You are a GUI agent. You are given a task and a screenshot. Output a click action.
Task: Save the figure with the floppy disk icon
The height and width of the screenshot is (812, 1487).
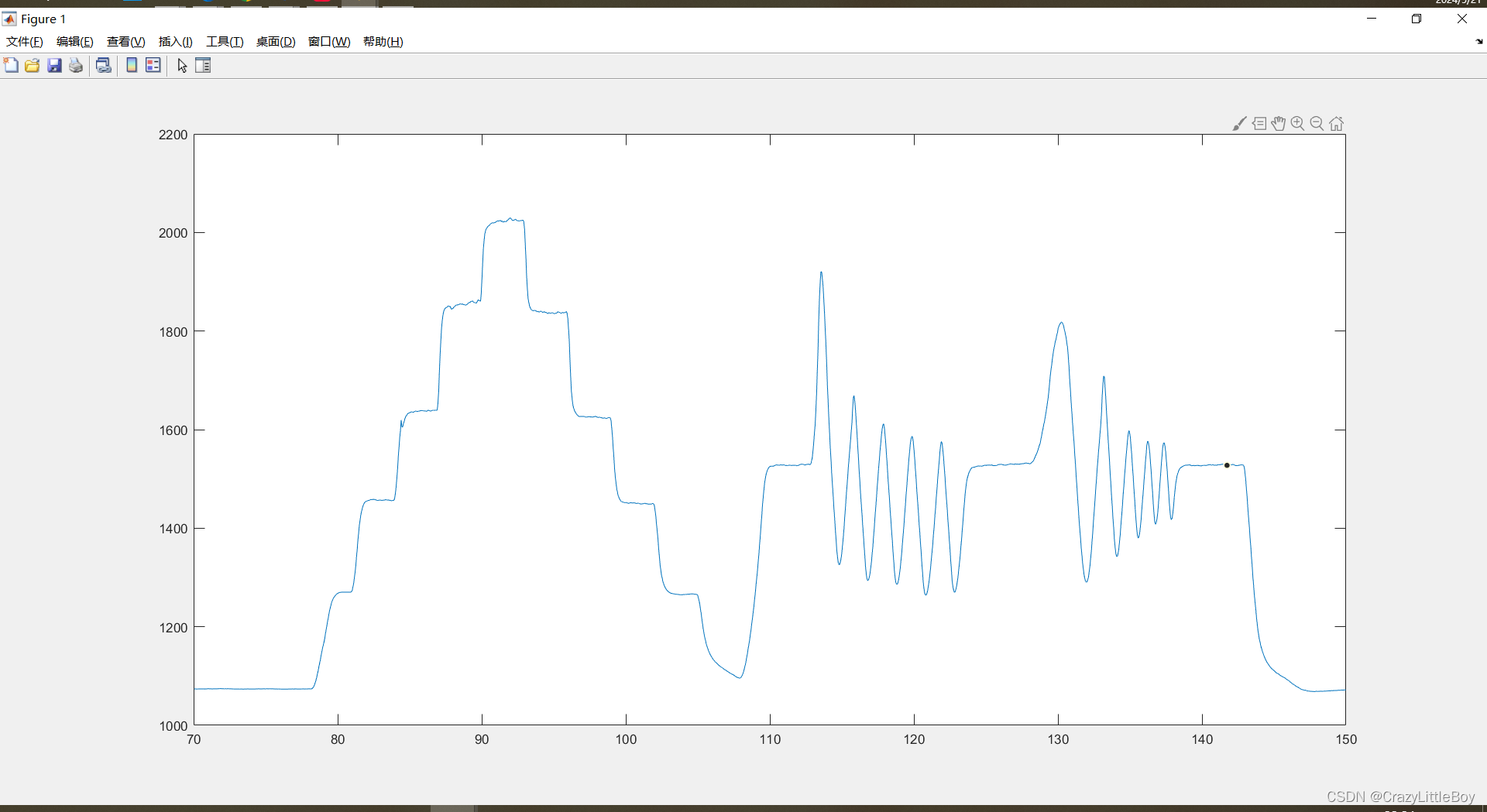click(x=53, y=65)
